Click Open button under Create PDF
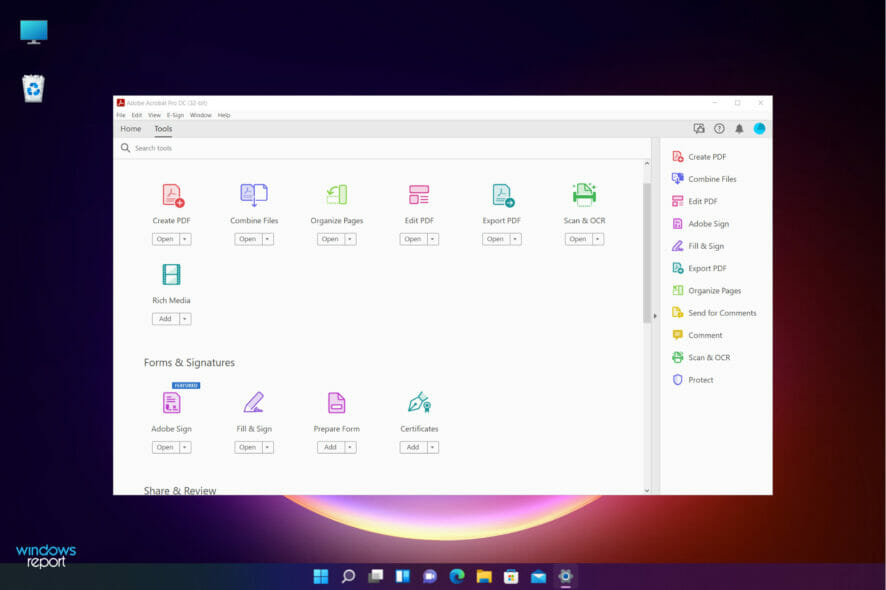This screenshot has width=886, height=590. pos(165,239)
